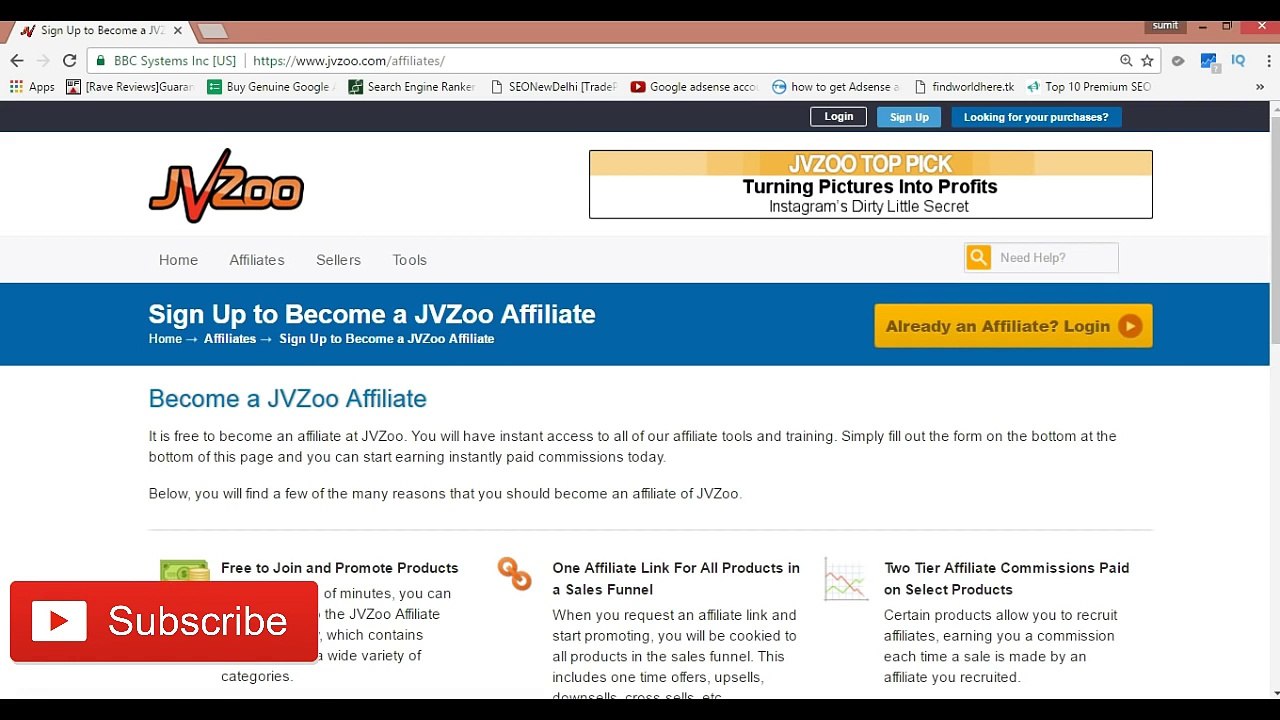1280x720 pixels.
Task: Click the One Affiliate Link For All Products heading
Action: tap(676, 579)
